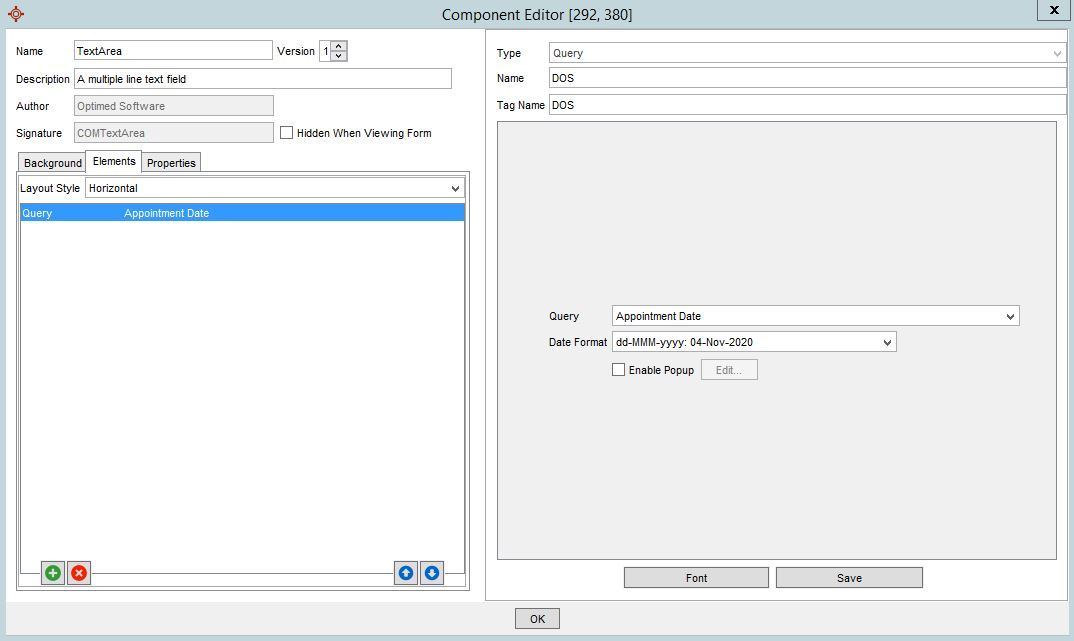Switch to the Background tab
Viewport: 1074px width, 641px height.
[x=52, y=163]
